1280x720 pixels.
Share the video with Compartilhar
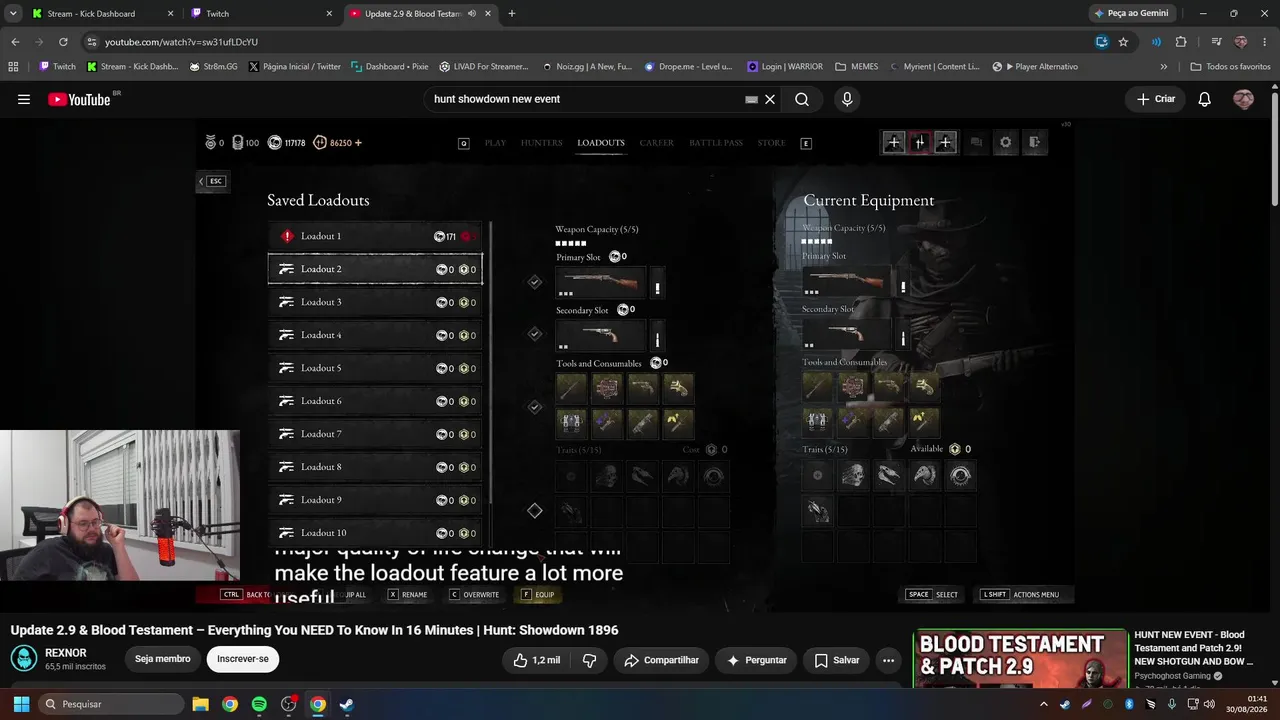pos(661,660)
